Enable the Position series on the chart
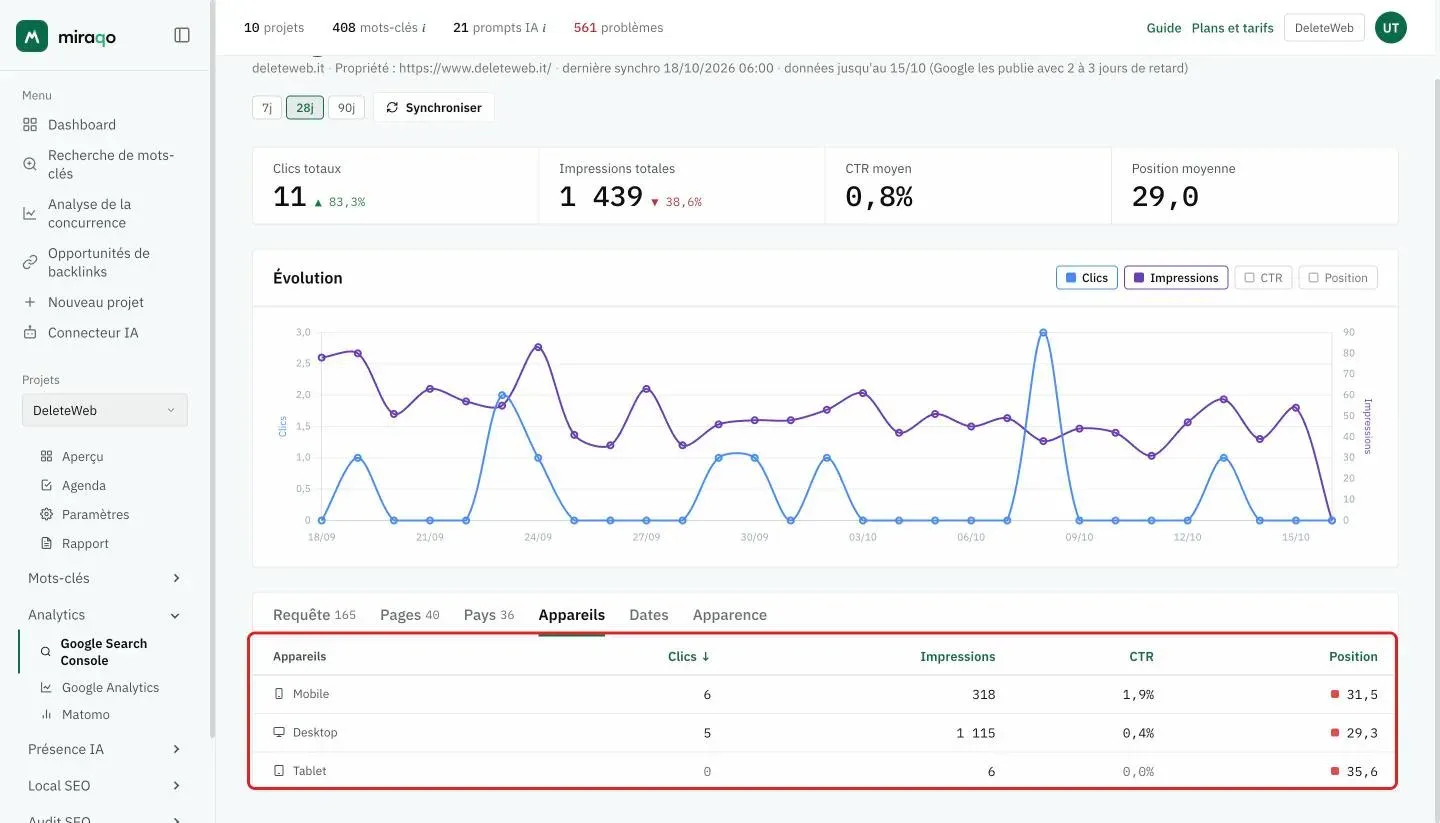 1338,278
